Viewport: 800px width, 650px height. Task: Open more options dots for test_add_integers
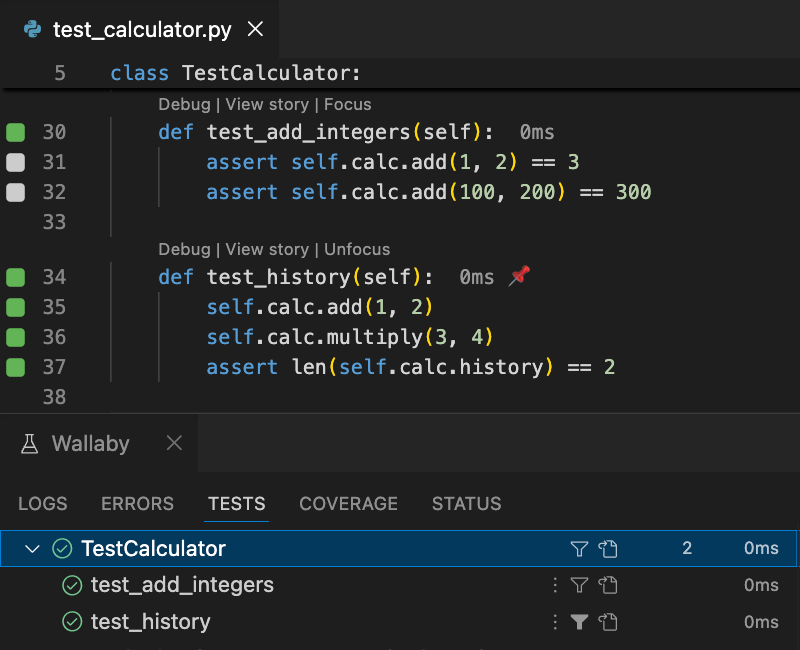(555, 585)
